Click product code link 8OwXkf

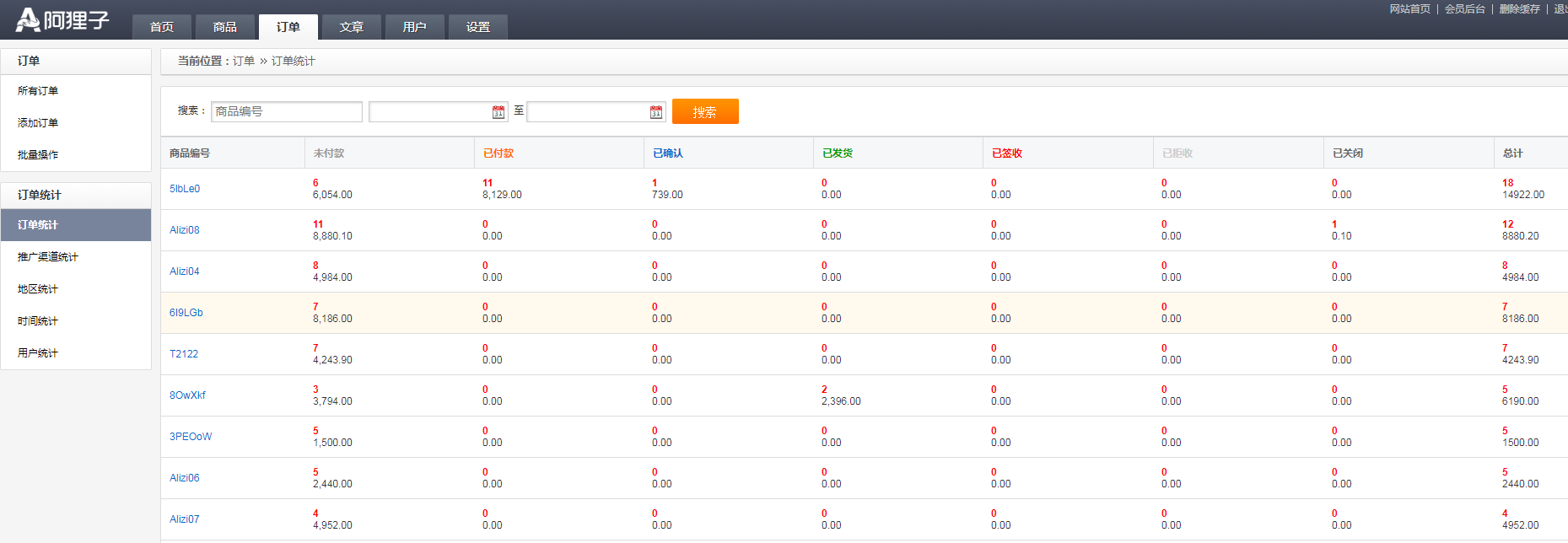(187, 395)
